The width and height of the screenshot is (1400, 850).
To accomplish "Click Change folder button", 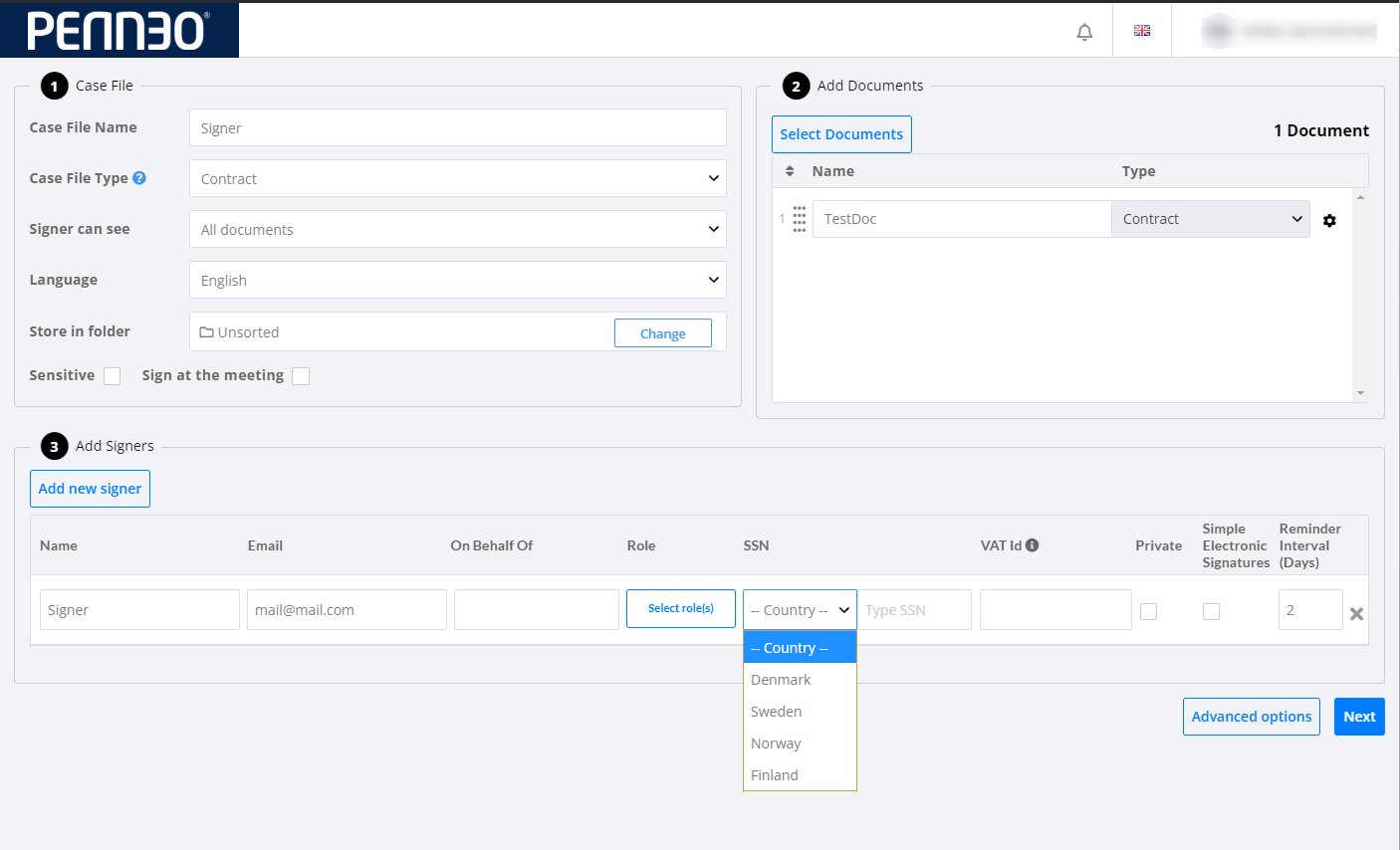I will 663,333.
